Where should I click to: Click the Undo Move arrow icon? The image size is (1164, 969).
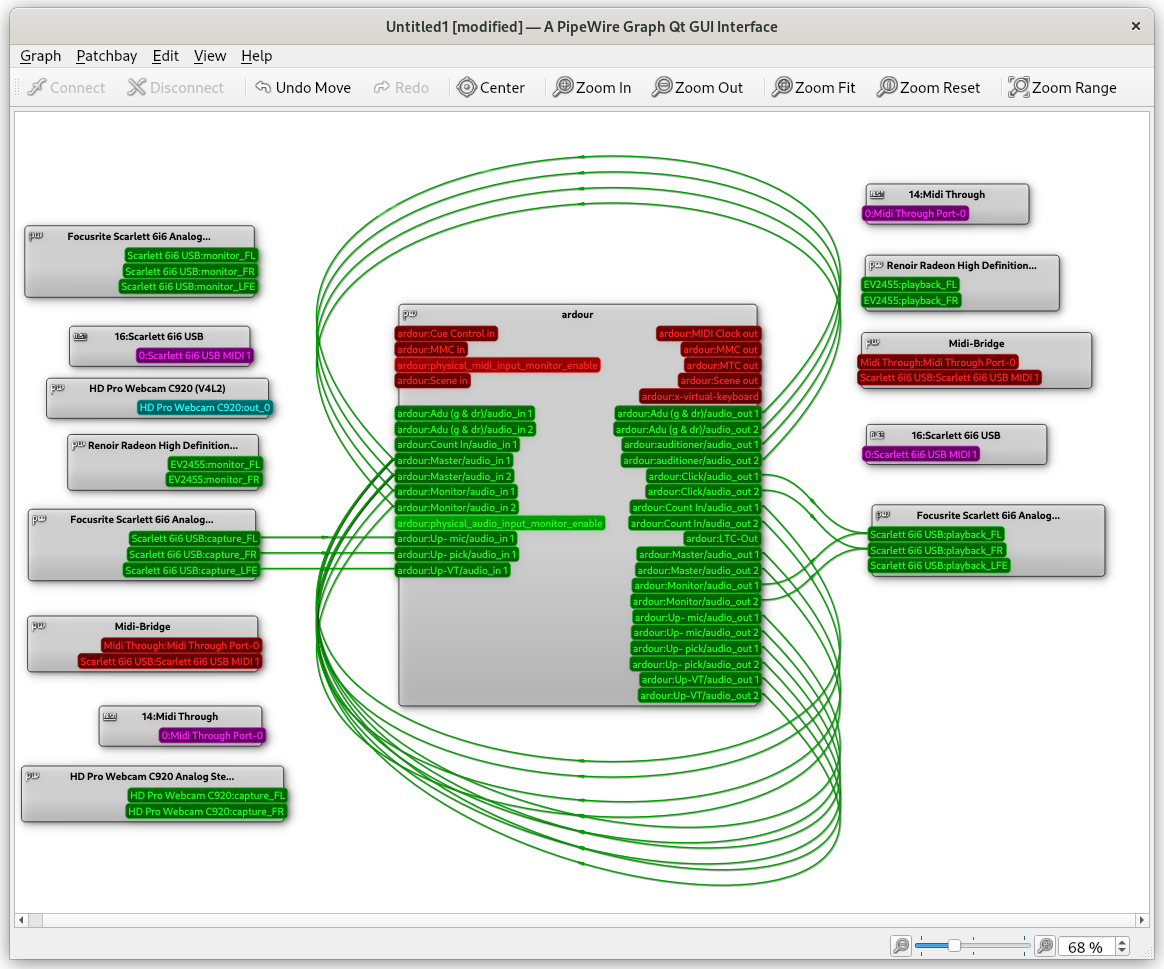coord(263,87)
